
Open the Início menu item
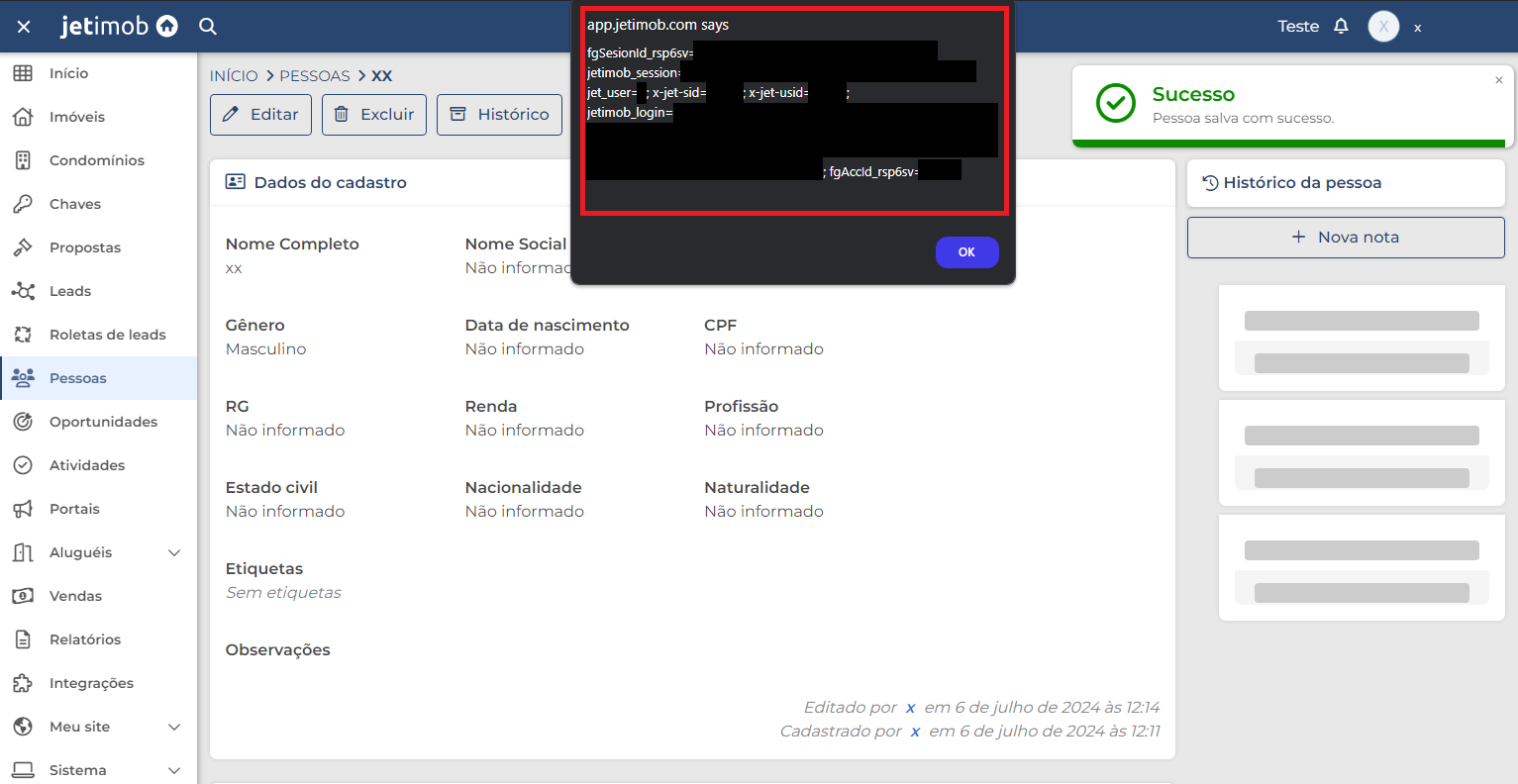pyautogui.click(x=99, y=73)
